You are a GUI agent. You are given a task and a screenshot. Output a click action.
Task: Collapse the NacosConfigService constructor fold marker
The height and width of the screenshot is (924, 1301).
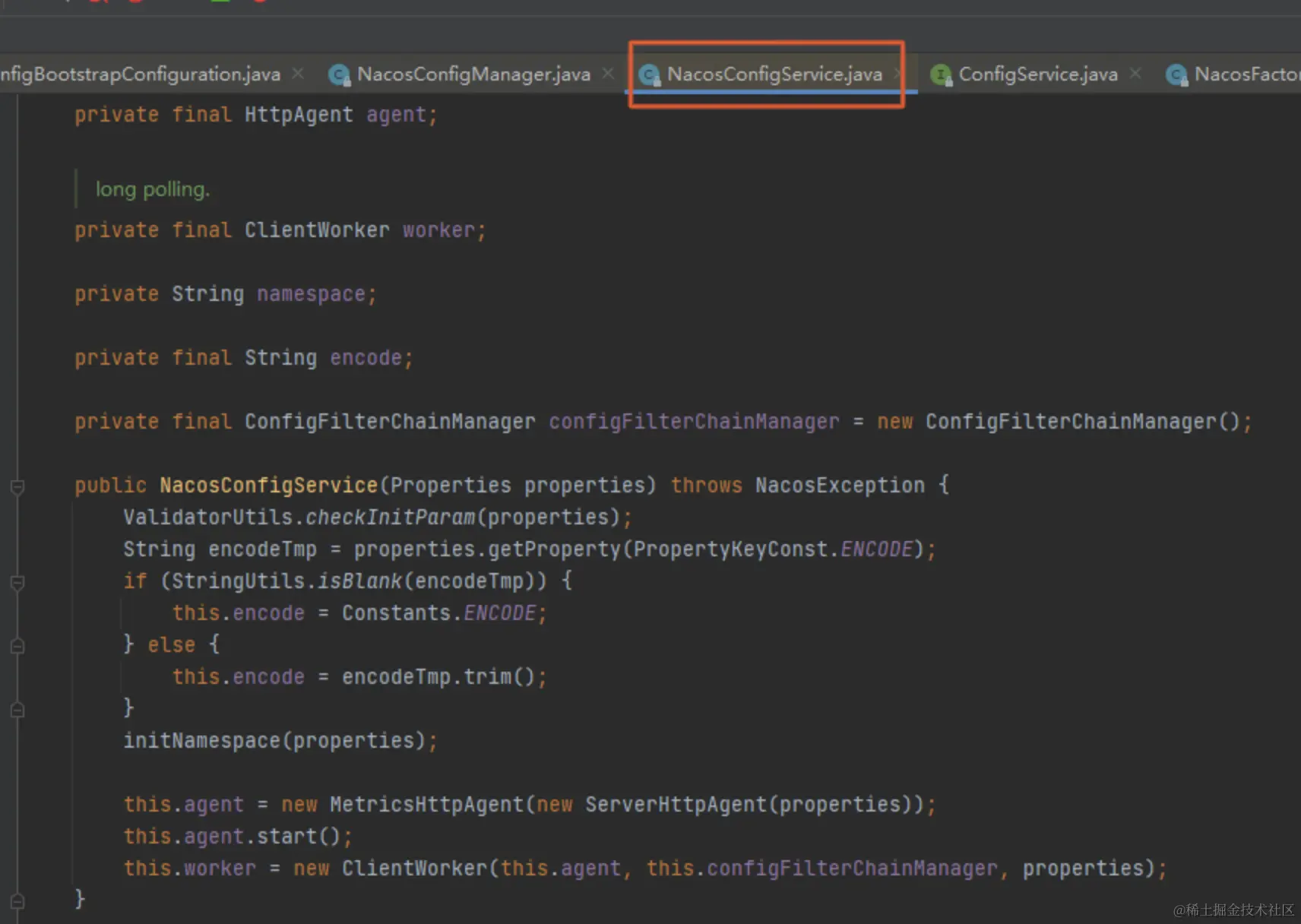(17, 486)
